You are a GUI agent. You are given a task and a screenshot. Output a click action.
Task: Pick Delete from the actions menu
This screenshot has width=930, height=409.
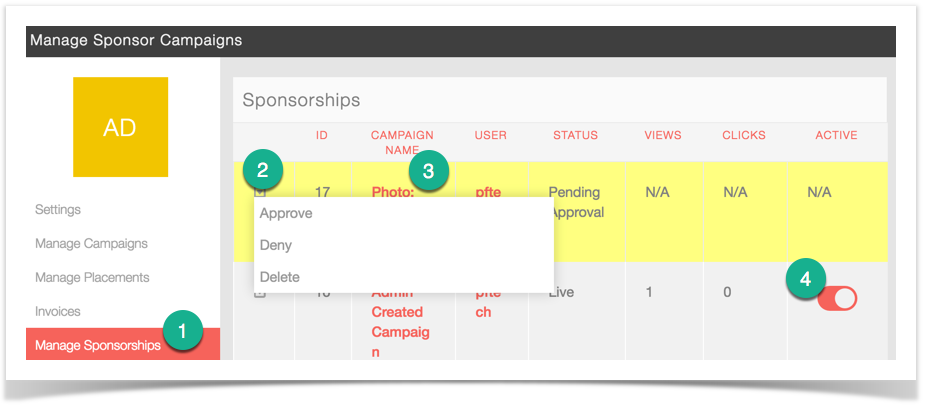(x=280, y=277)
